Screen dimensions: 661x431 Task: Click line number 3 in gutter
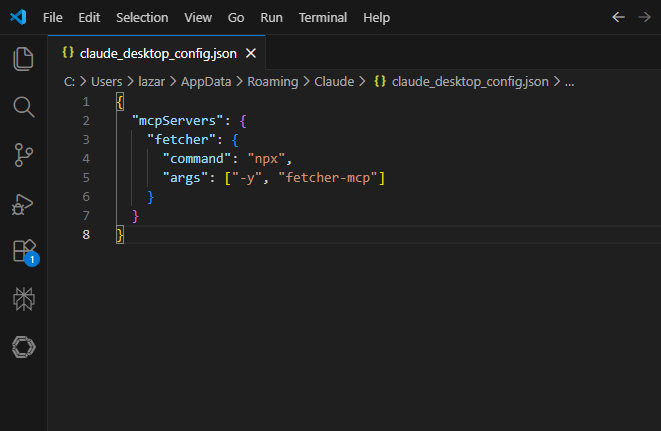pos(86,140)
